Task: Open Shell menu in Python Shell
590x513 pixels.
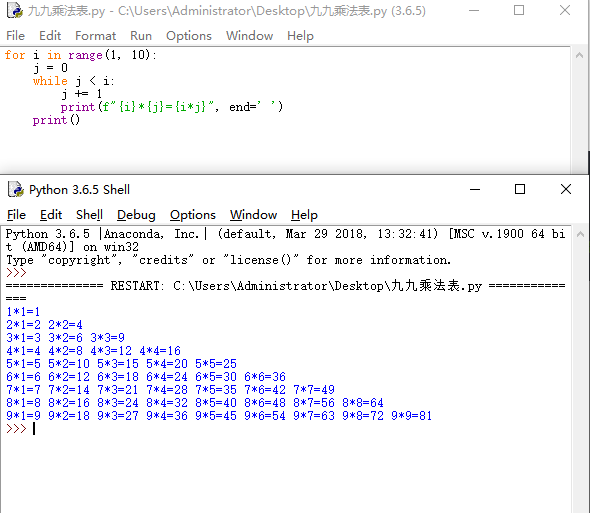Action: point(89,215)
